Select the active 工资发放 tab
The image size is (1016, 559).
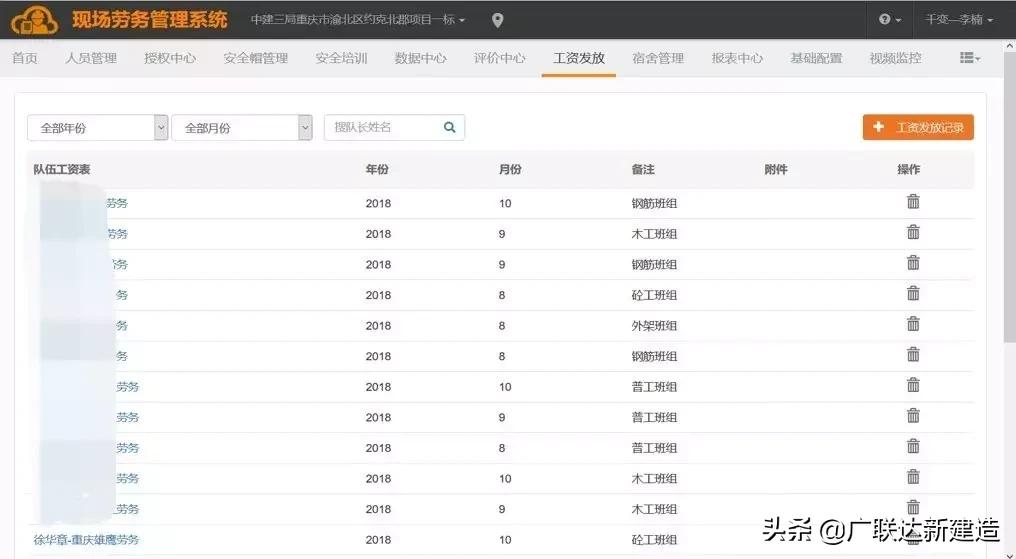pos(579,58)
